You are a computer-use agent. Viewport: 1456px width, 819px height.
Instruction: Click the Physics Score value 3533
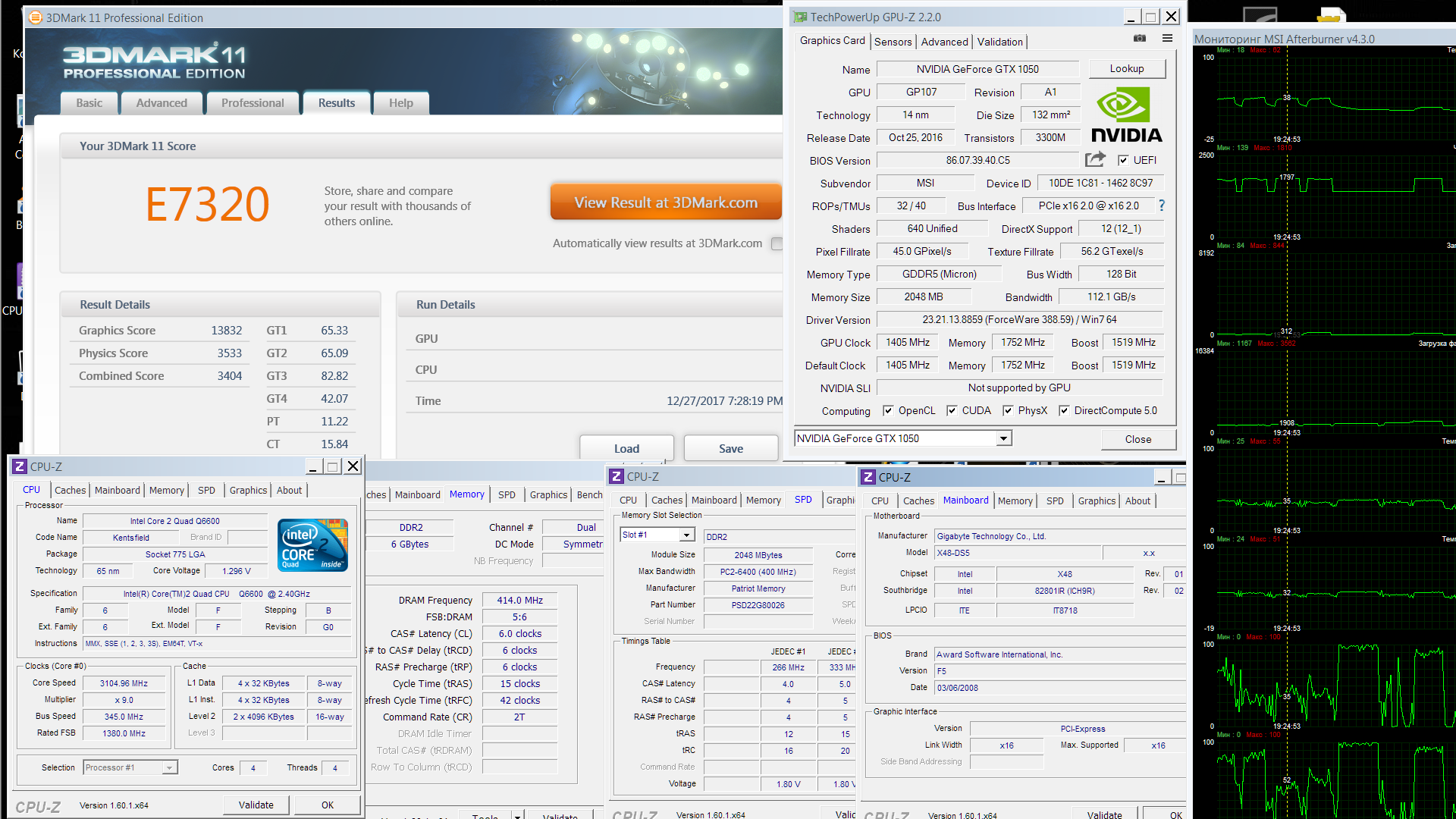point(229,353)
